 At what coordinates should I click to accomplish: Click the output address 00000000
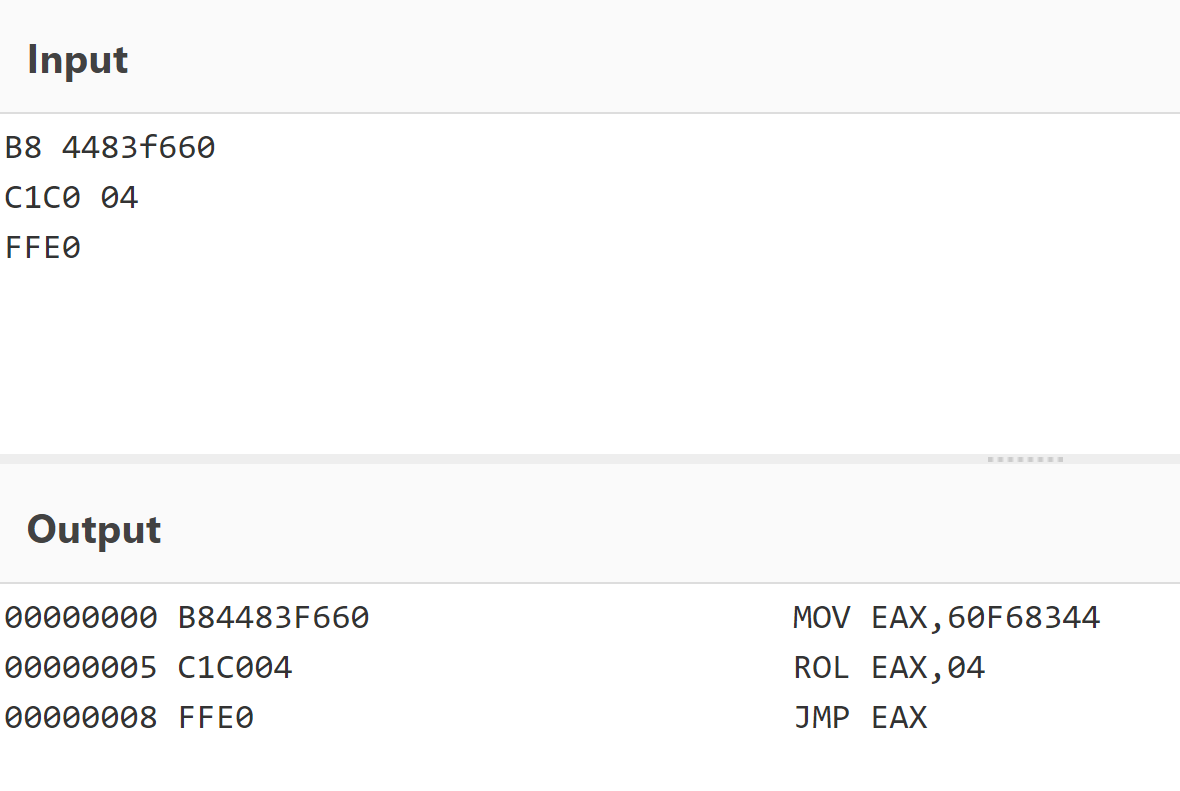point(81,618)
